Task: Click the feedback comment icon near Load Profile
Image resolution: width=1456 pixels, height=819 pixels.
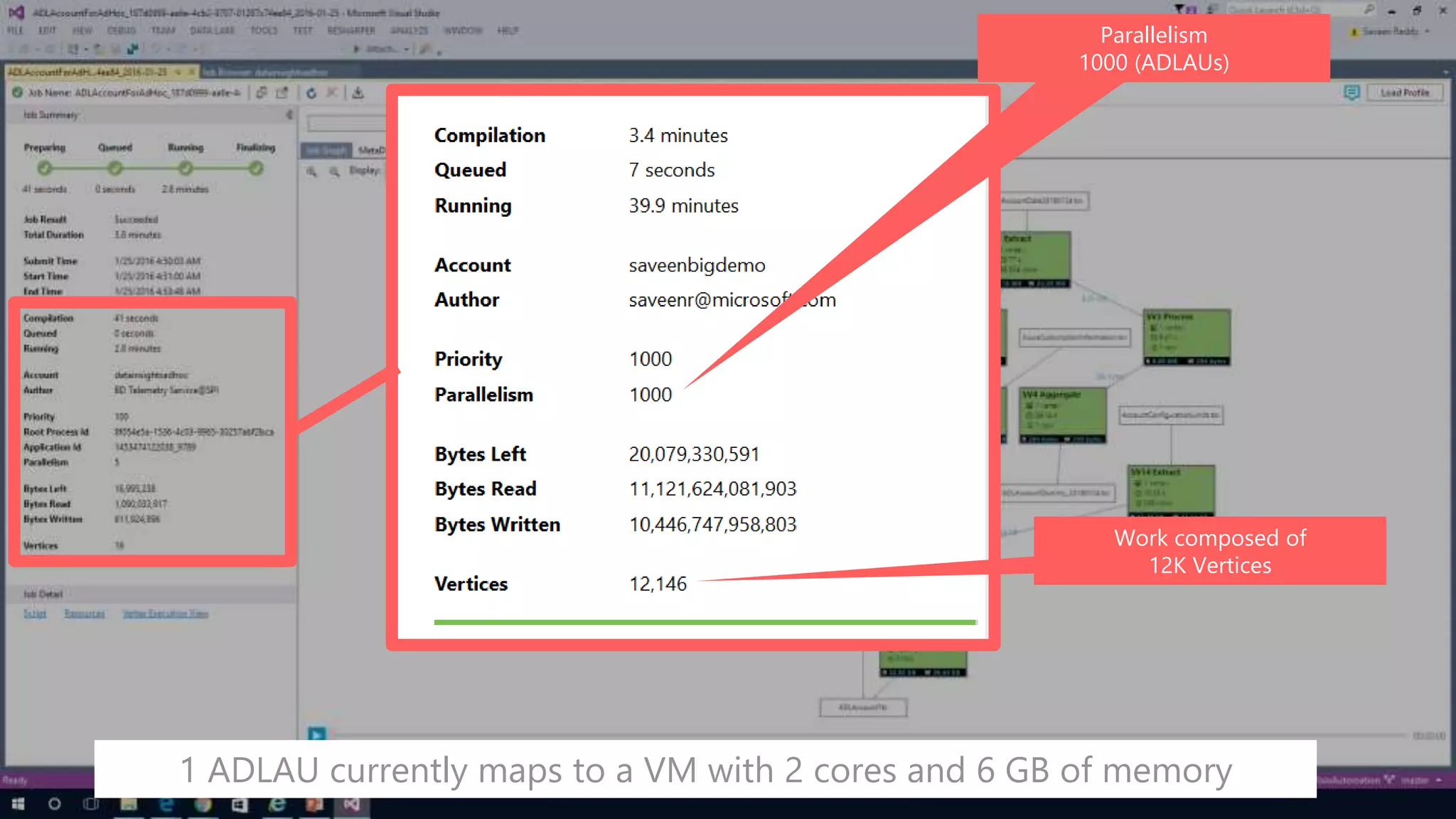Action: (1351, 93)
